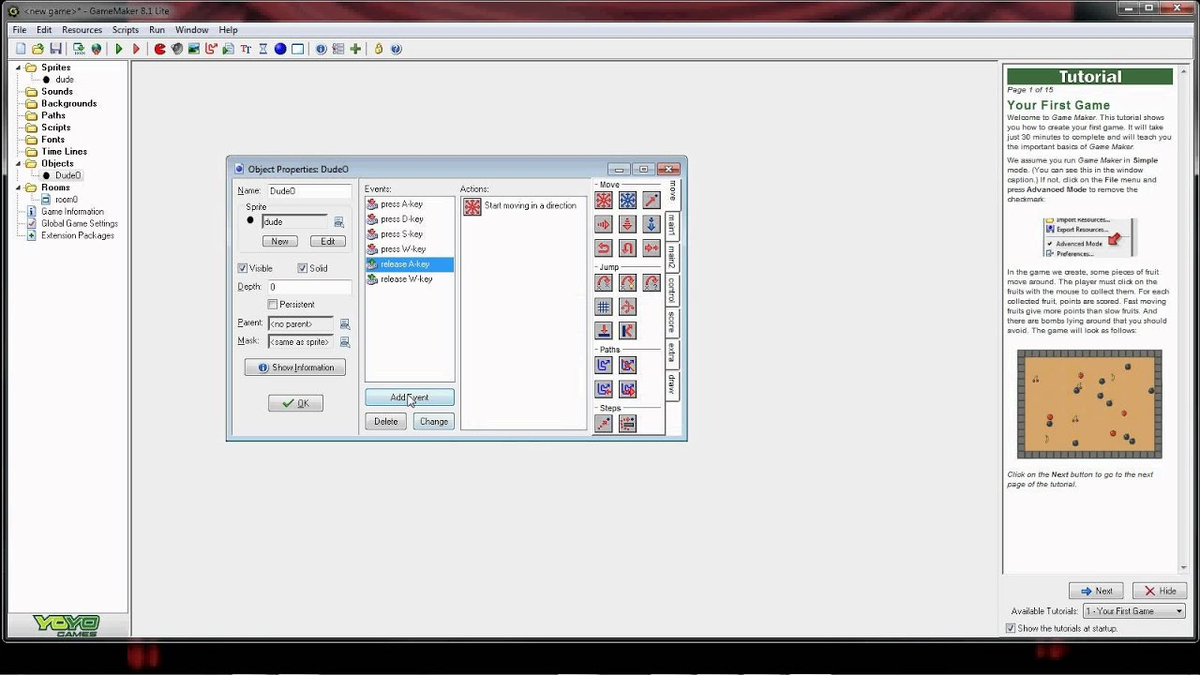The height and width of the screenshot is (675, 1200).
Task: Click the Run Game green play icon
Action: click(119, 48)
